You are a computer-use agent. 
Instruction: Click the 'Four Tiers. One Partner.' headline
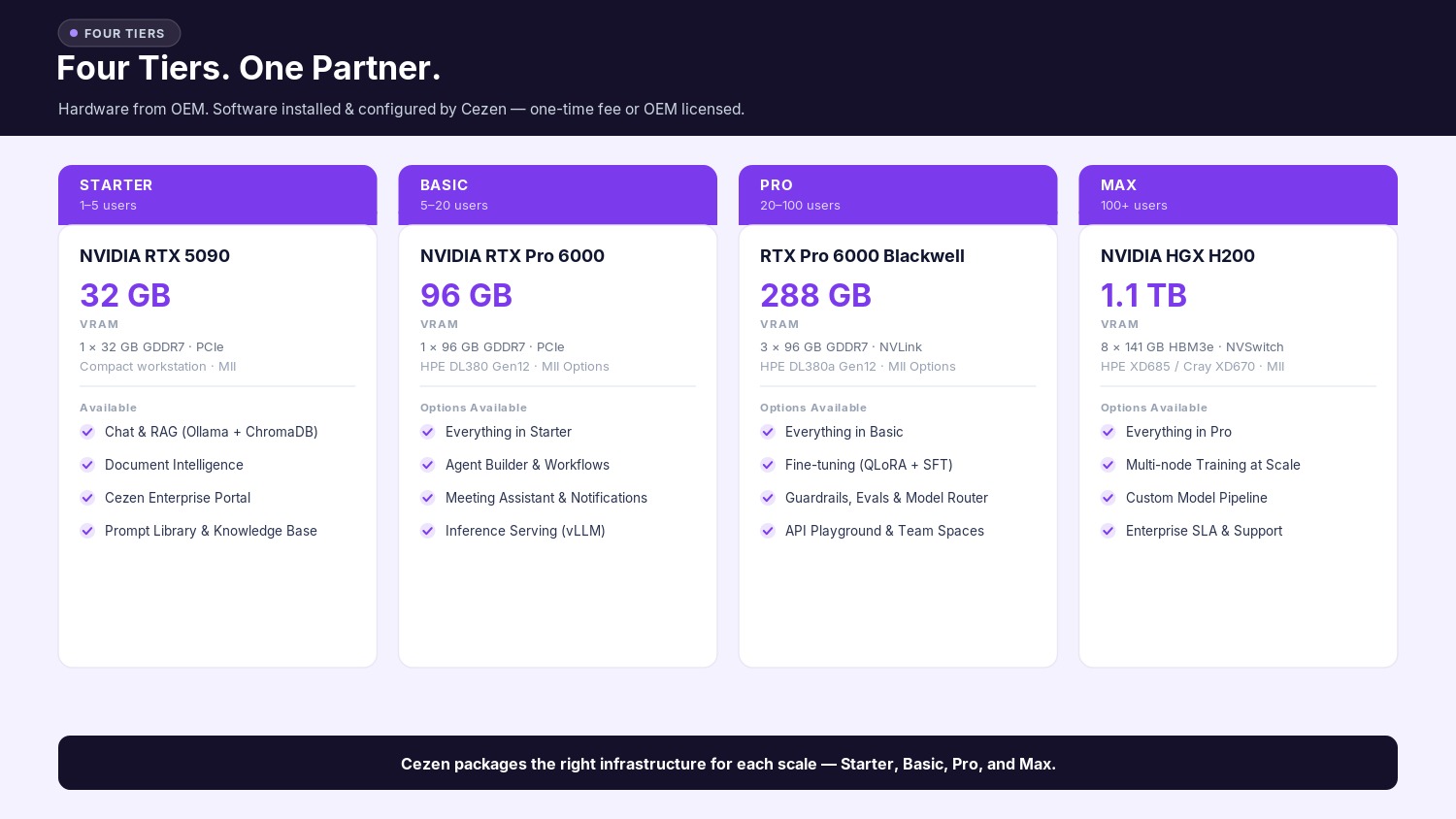pos(248,68)
